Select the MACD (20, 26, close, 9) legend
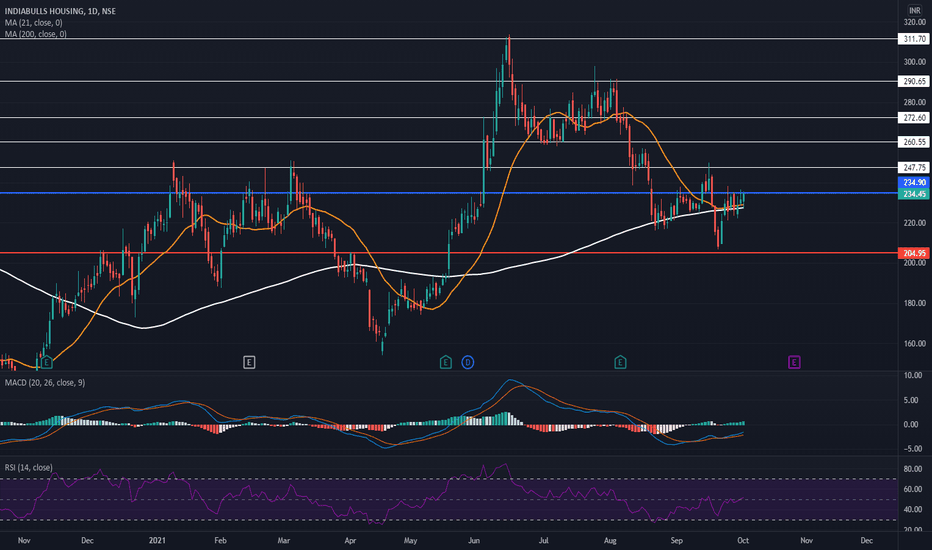The height and width of the screenshot is (550, 932). [45, 382]
